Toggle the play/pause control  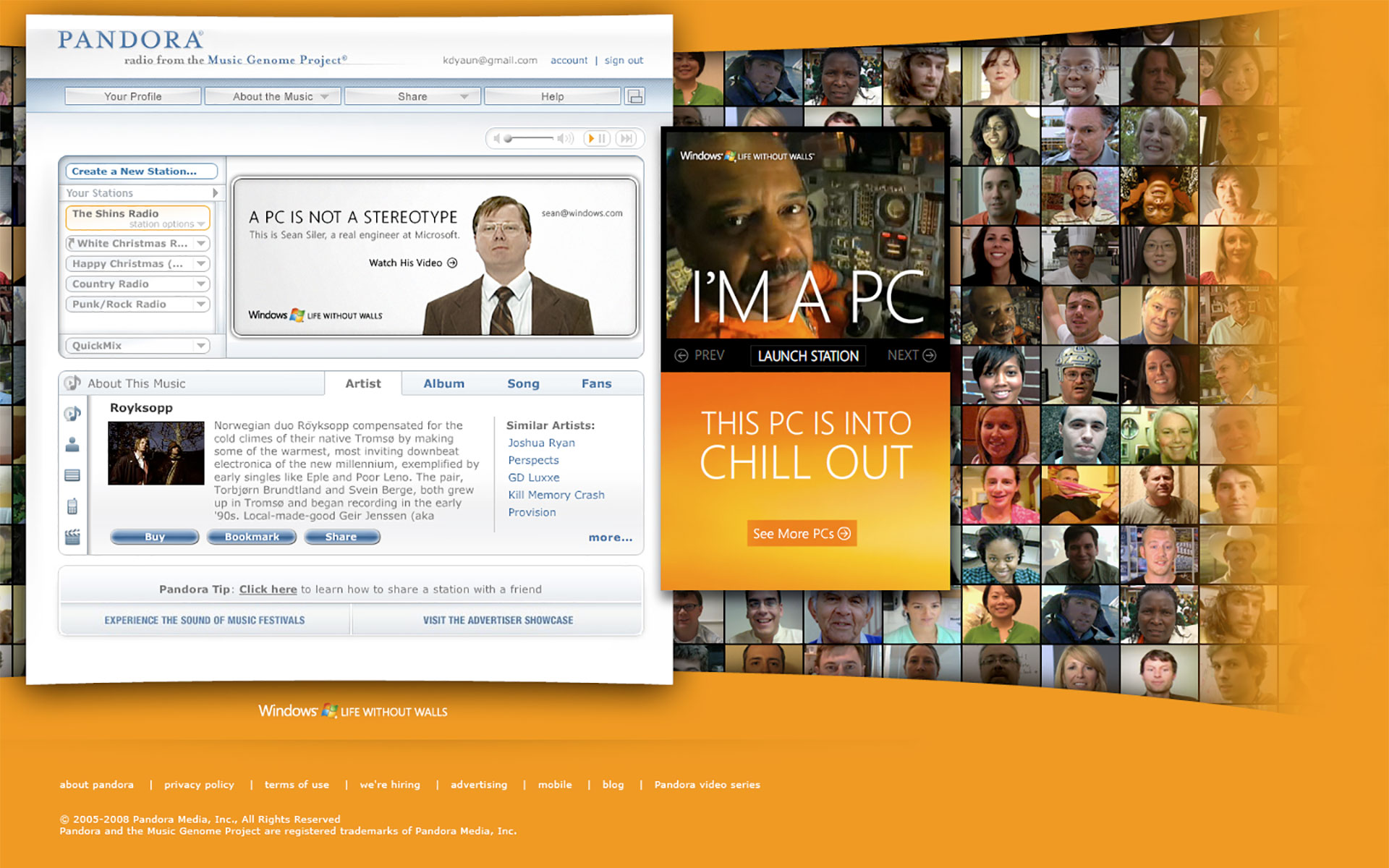(x=597, y=138)
